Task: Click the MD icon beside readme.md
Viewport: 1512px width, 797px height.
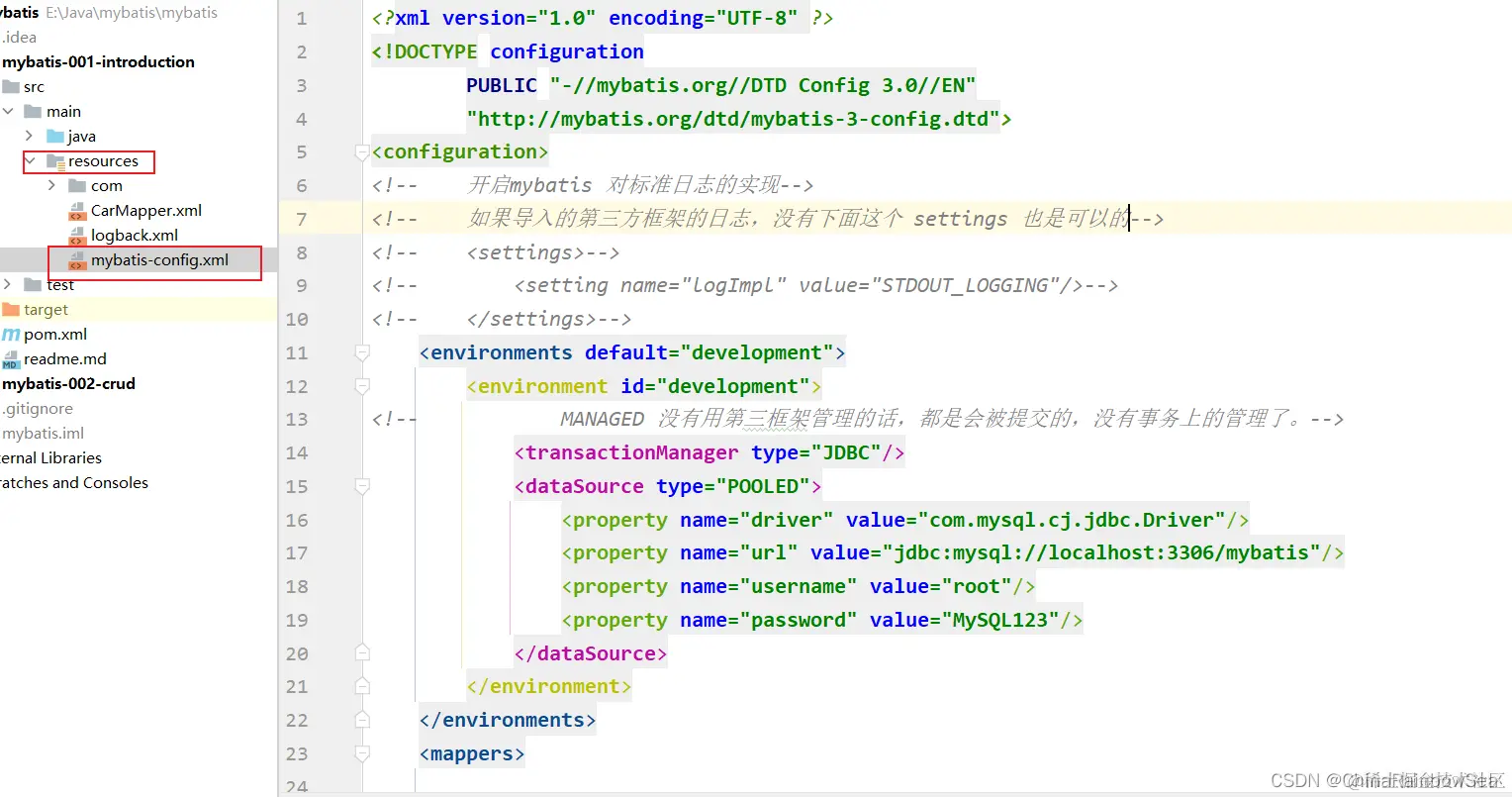Action: click(11, 359)
